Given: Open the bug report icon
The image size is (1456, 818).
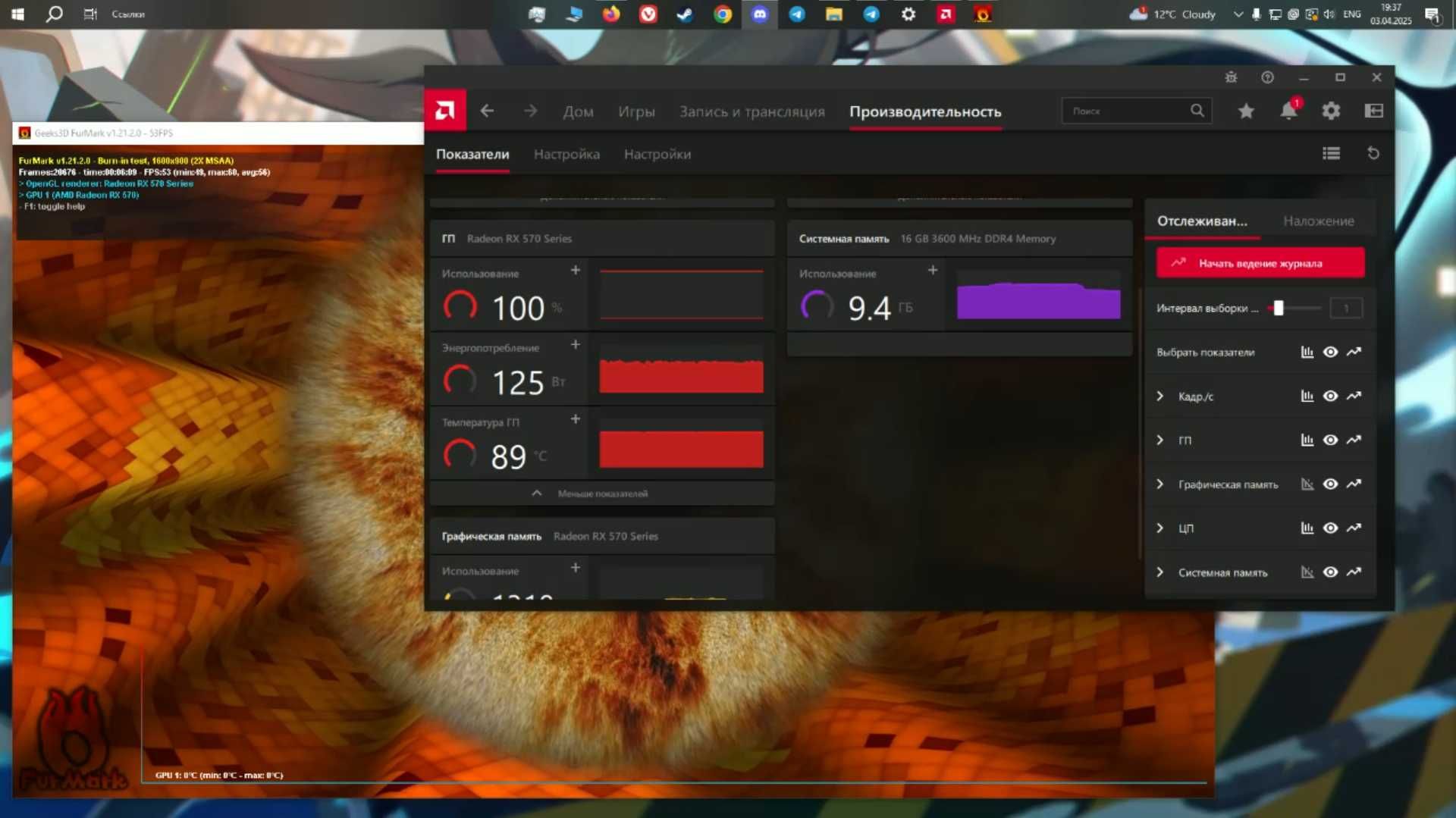Looking at the screenshot, I should tap(1231, 77).
